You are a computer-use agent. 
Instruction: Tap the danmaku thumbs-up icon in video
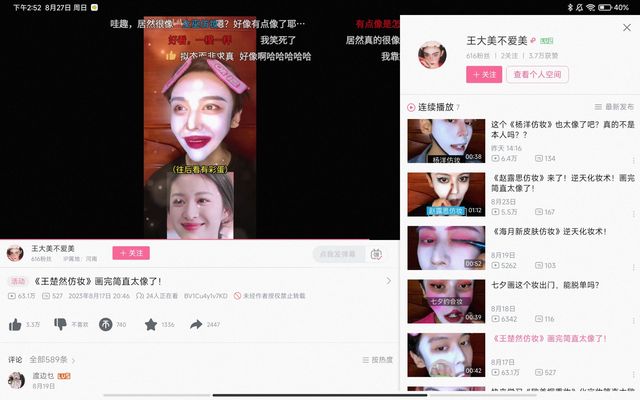pyautogui.click(x=171, y=56)
